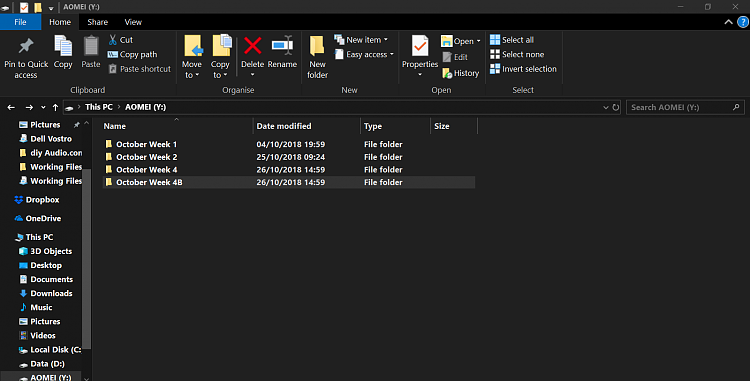
Task: Rename the selected folder
Action: [282, 52]
